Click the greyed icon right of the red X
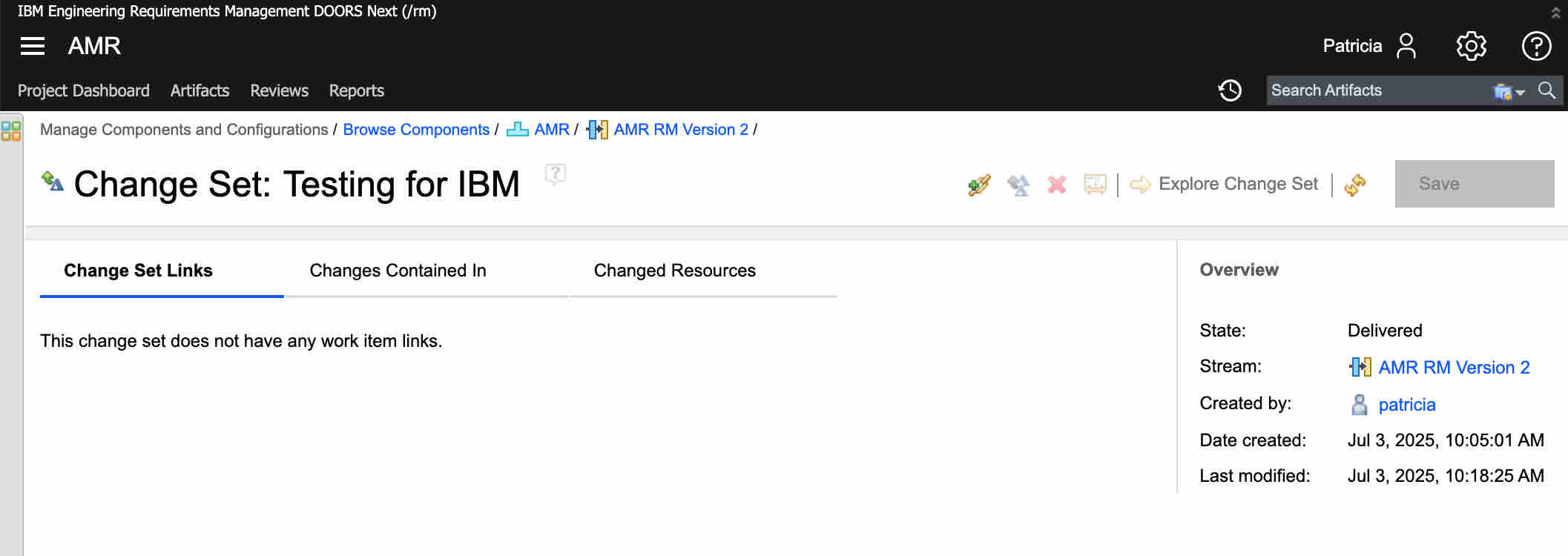 1095,185
